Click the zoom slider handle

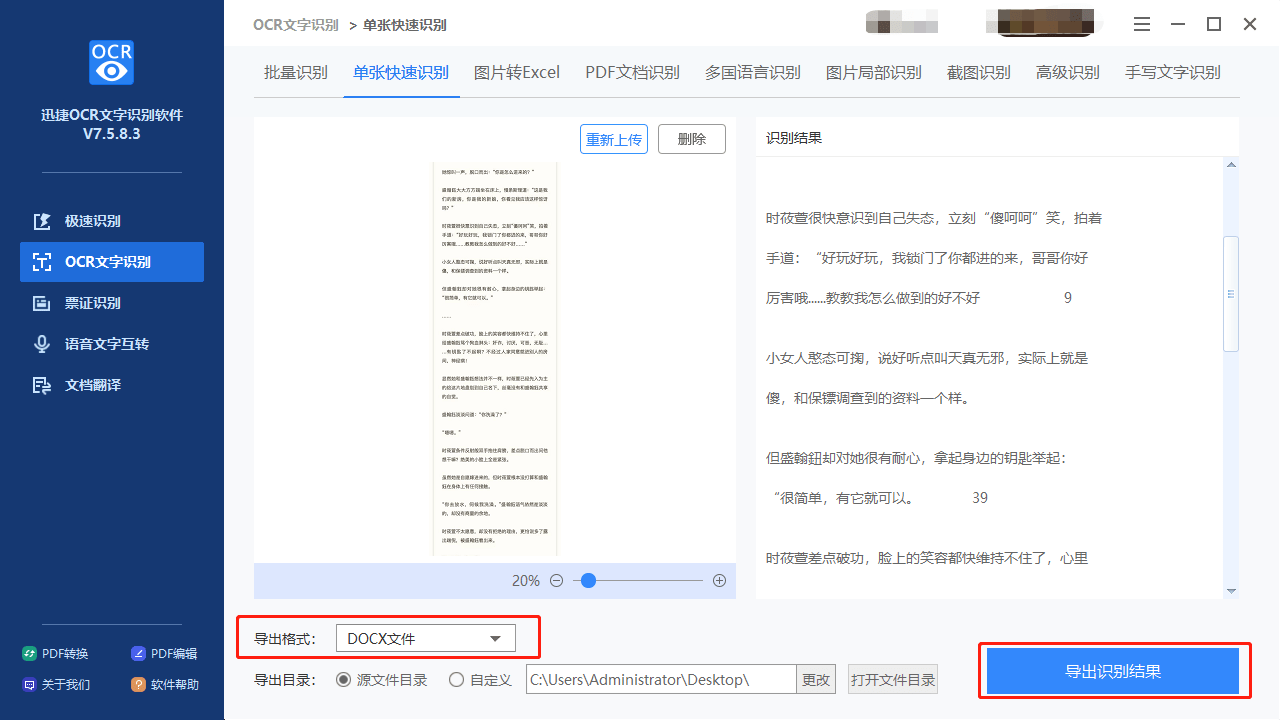pyautogui.click(x=589, y=580)
